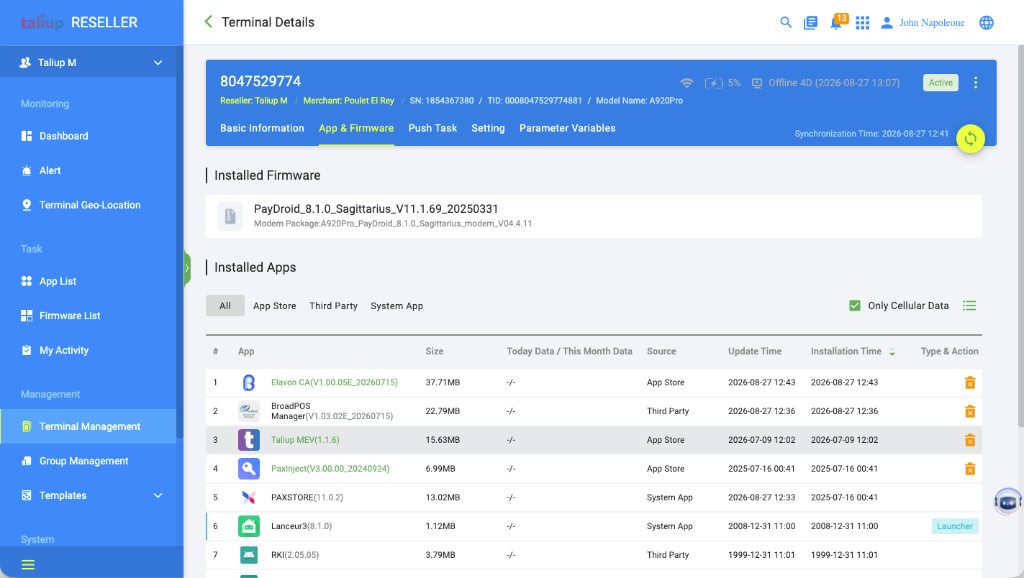Delete the BroadPOS Manager app
The image size is (1024, 578).
click(x=970, y=411)
